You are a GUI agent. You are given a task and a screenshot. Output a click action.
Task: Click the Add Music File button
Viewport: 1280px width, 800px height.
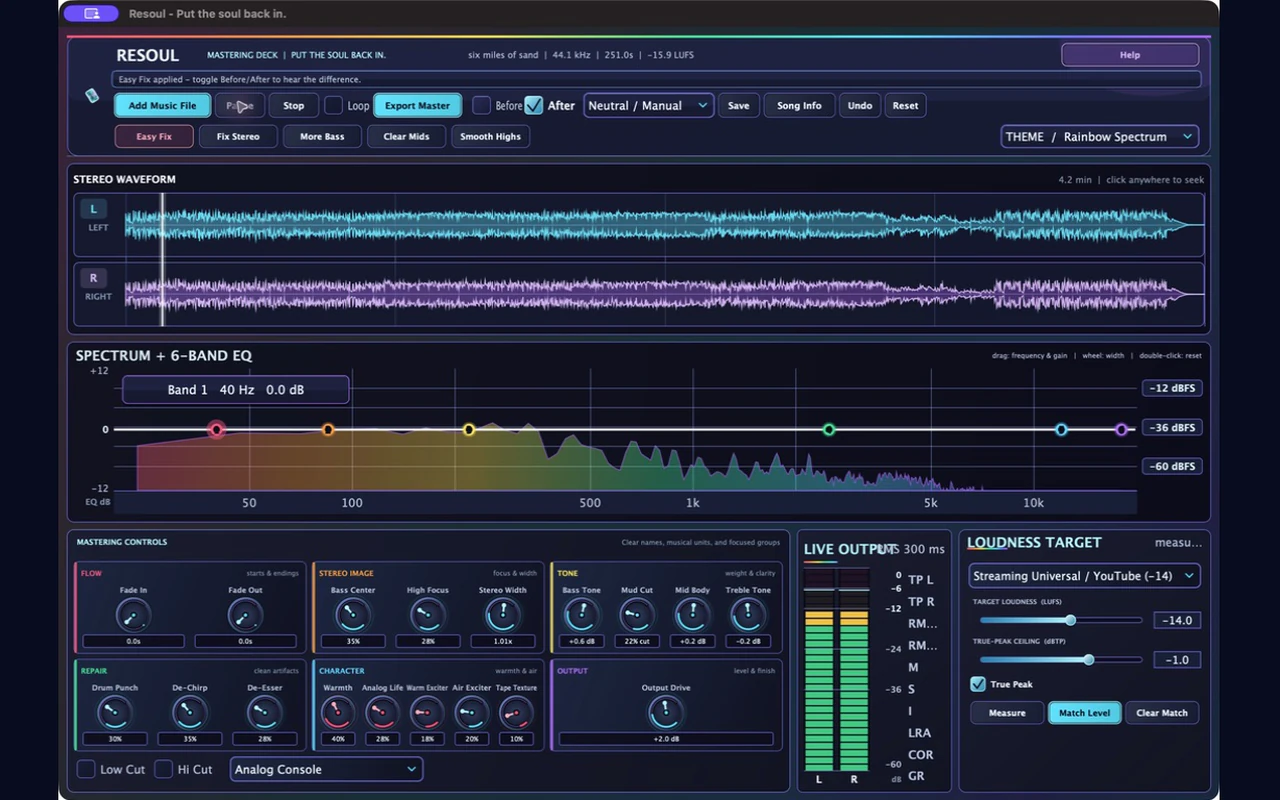162,105
